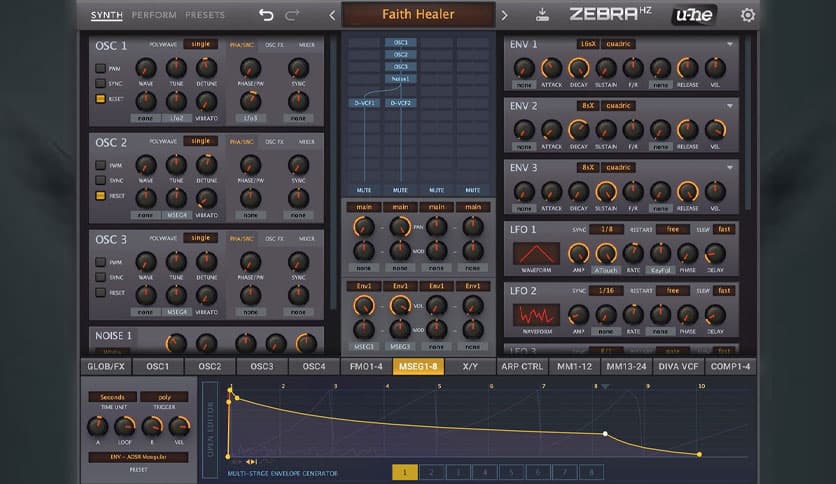This screenshot has width=836, height=484.
Task: Open the GLOB/FX bottom tab
Action: (106, 366)
